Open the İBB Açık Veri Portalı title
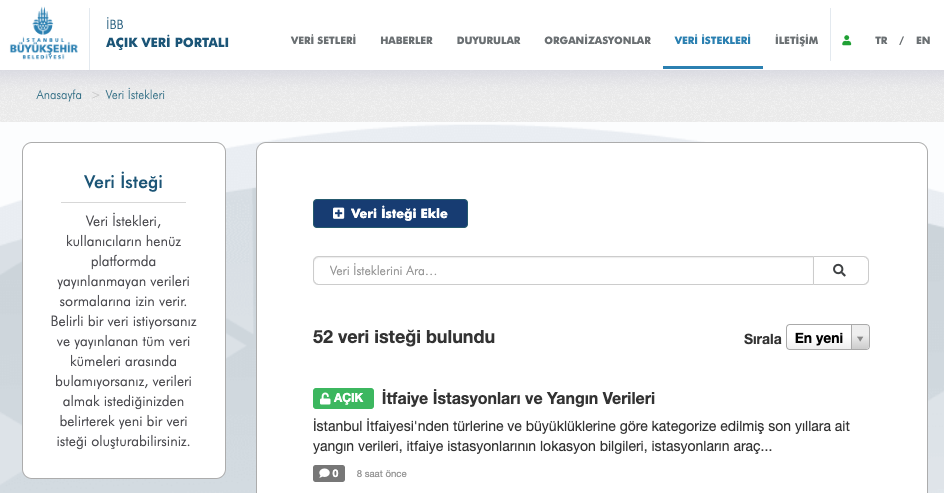Image resolution: width=944 pixels, height=493 pixels. point(167,34)
